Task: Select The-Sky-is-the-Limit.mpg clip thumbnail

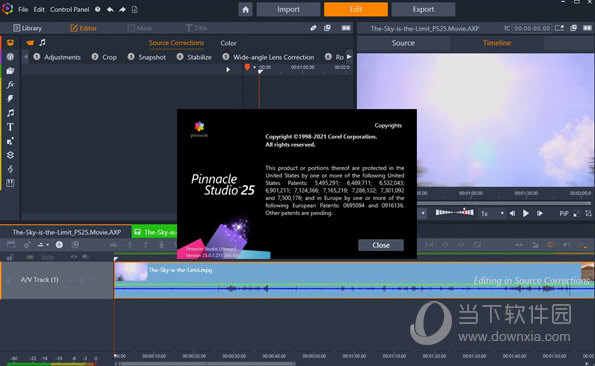Action: coord(131,272)
